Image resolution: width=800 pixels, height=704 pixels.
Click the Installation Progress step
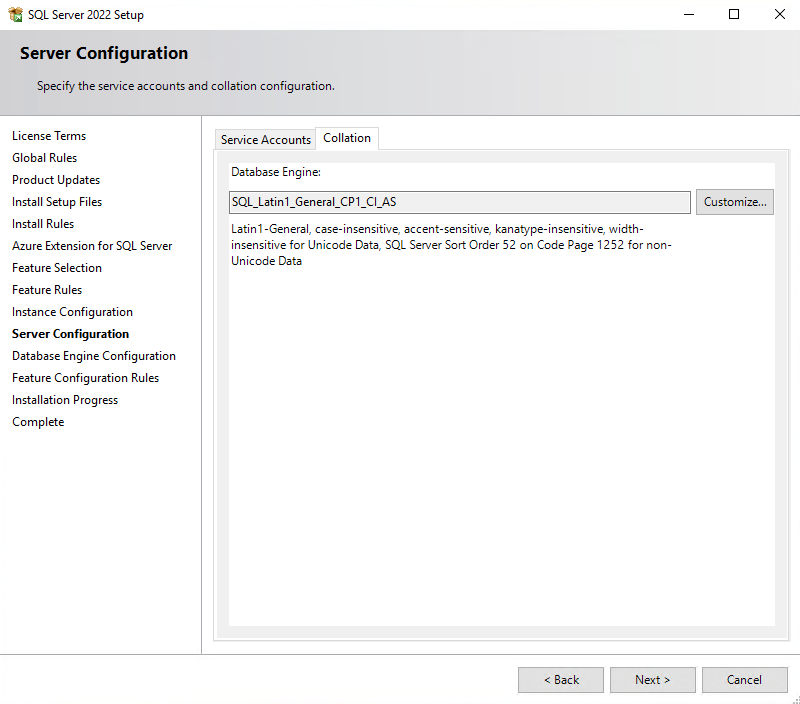65,400
